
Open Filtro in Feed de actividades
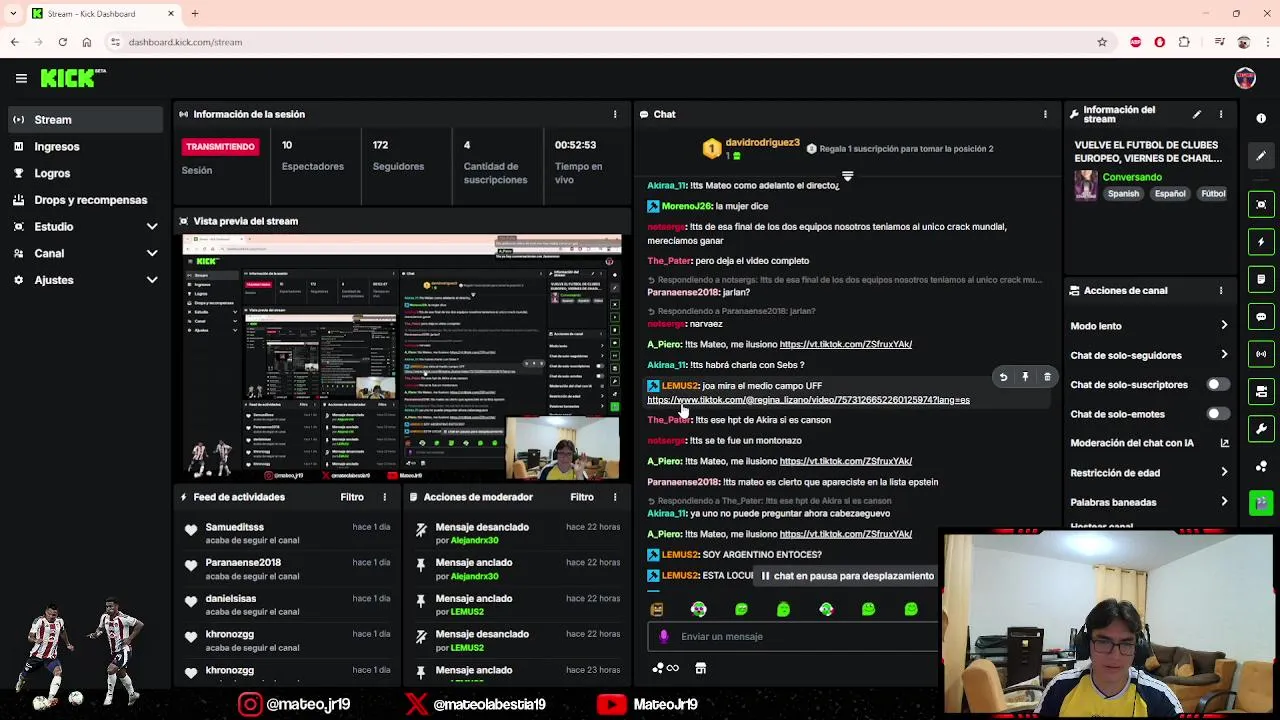pos(352,497)
